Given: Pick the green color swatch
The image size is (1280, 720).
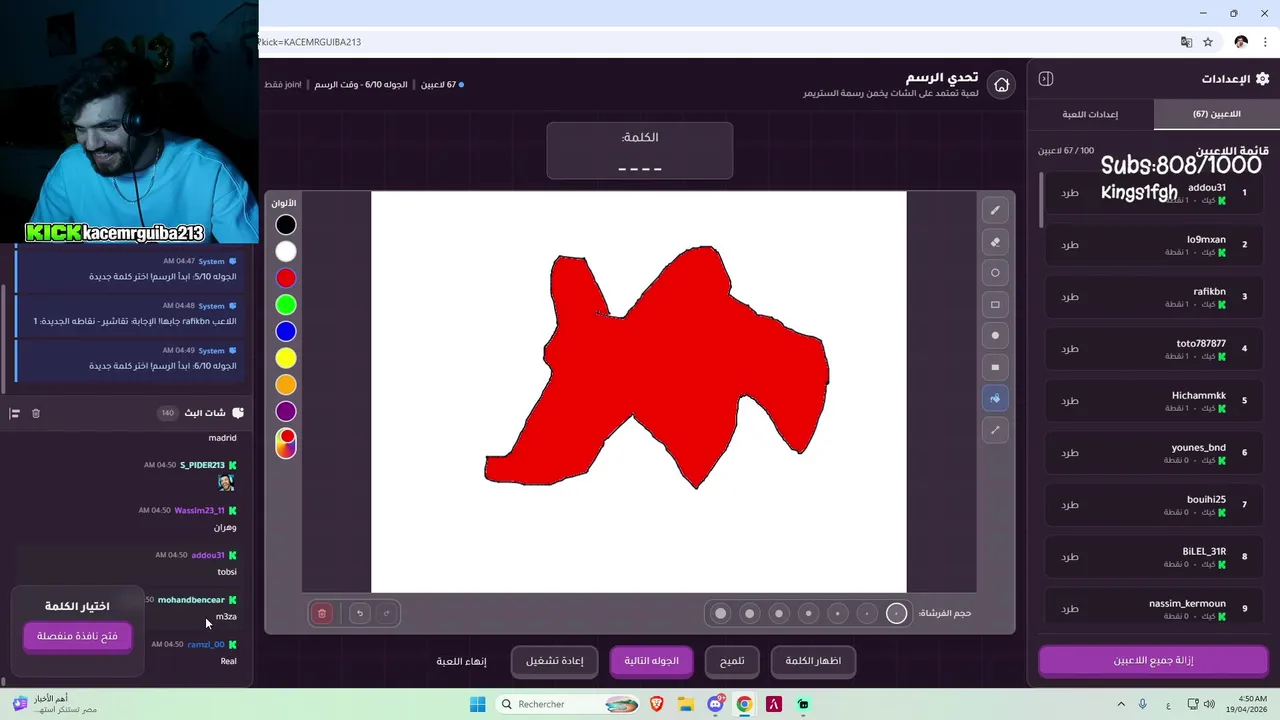Looking at the screenshot, I should pyautogui.click(x=286, y=305).
